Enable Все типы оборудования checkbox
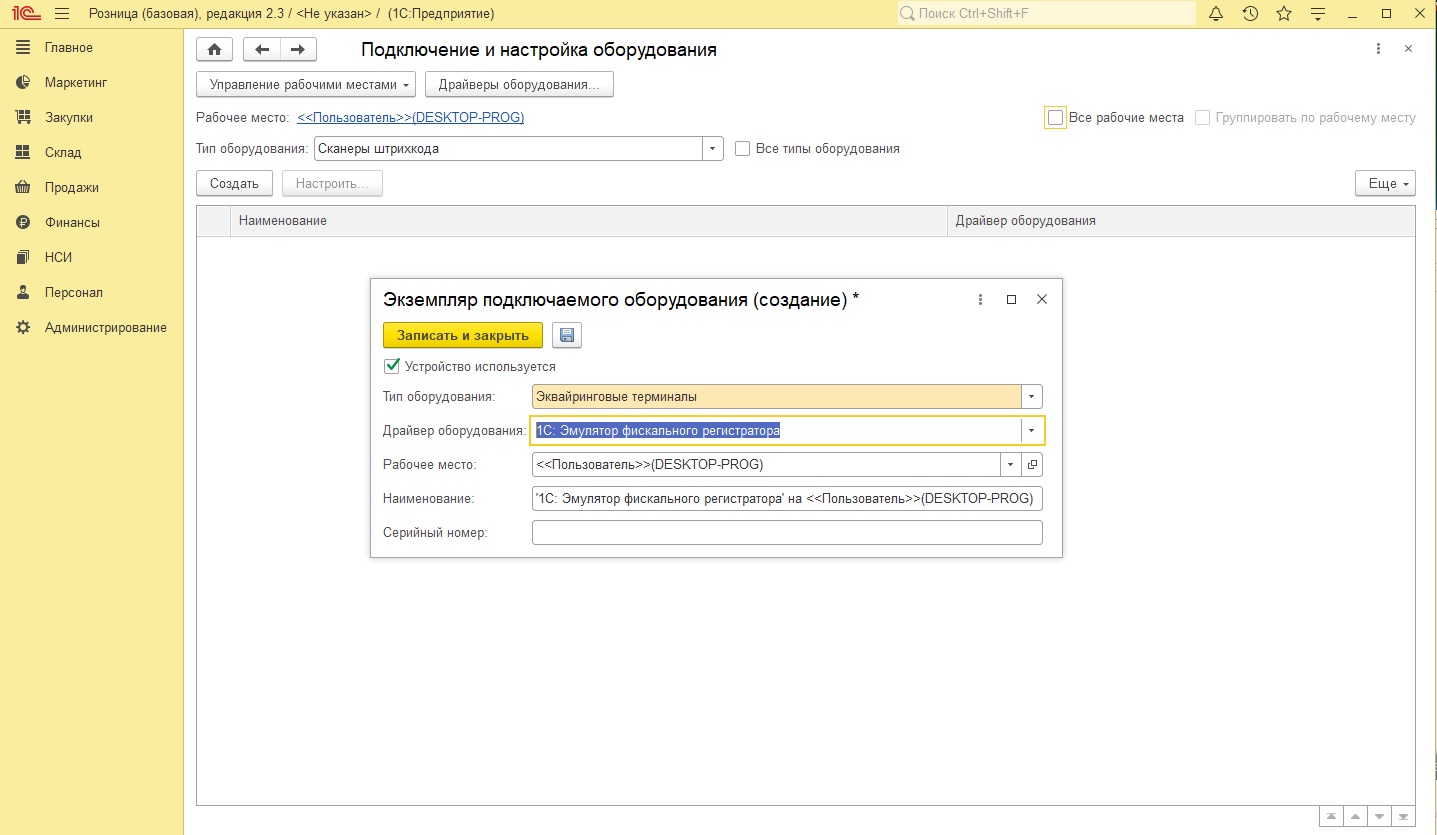This screenshot has height=835, width=1437. (742, 149)
